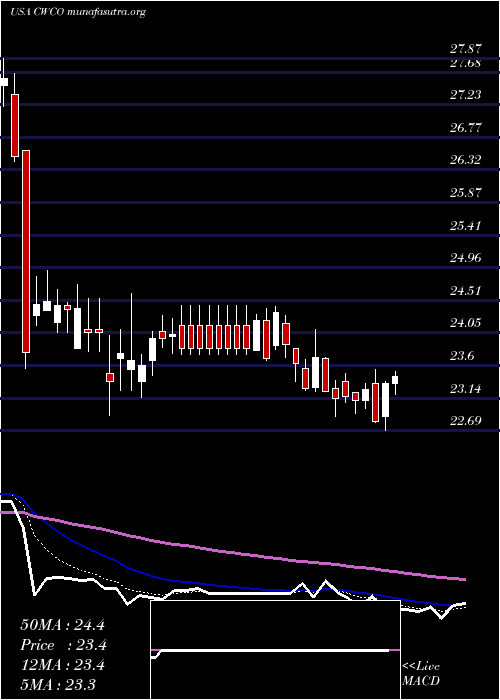The height and width of the screenshot is (700, 500).
Task: Click the 24.51 price axis label
Action: tap(465, 291)
